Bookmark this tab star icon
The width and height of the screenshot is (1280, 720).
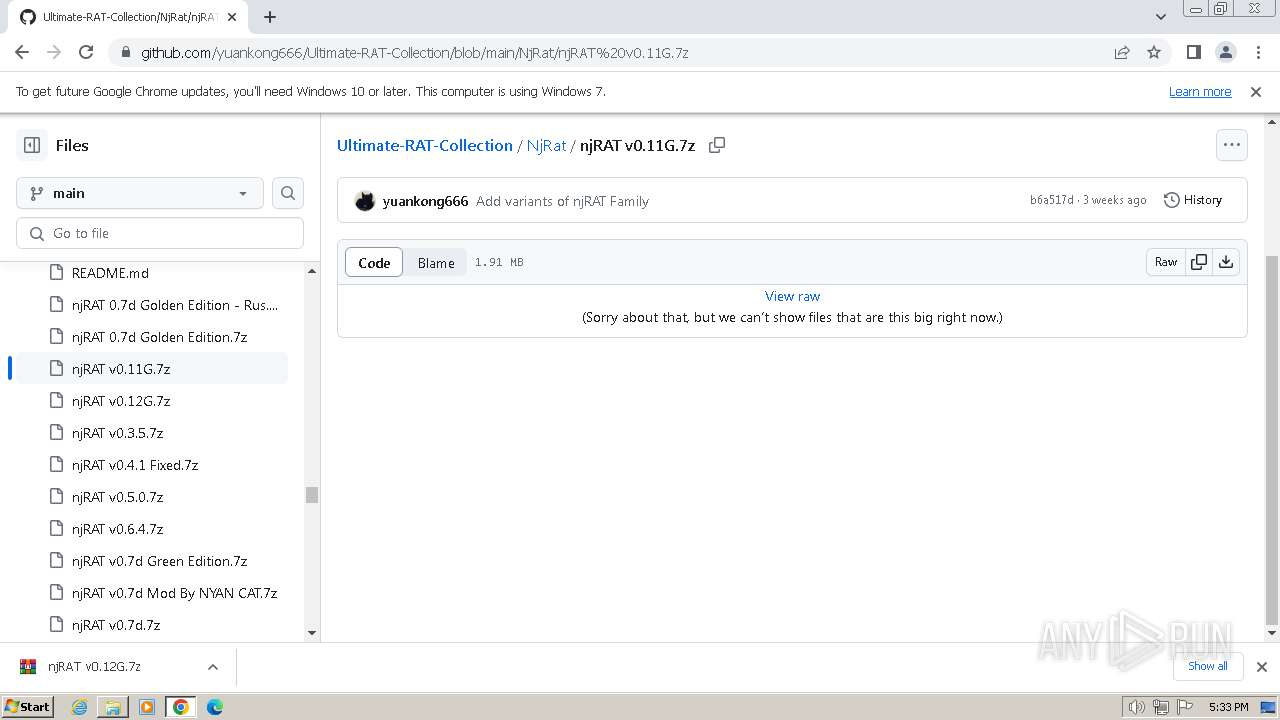coord(1154,52)
